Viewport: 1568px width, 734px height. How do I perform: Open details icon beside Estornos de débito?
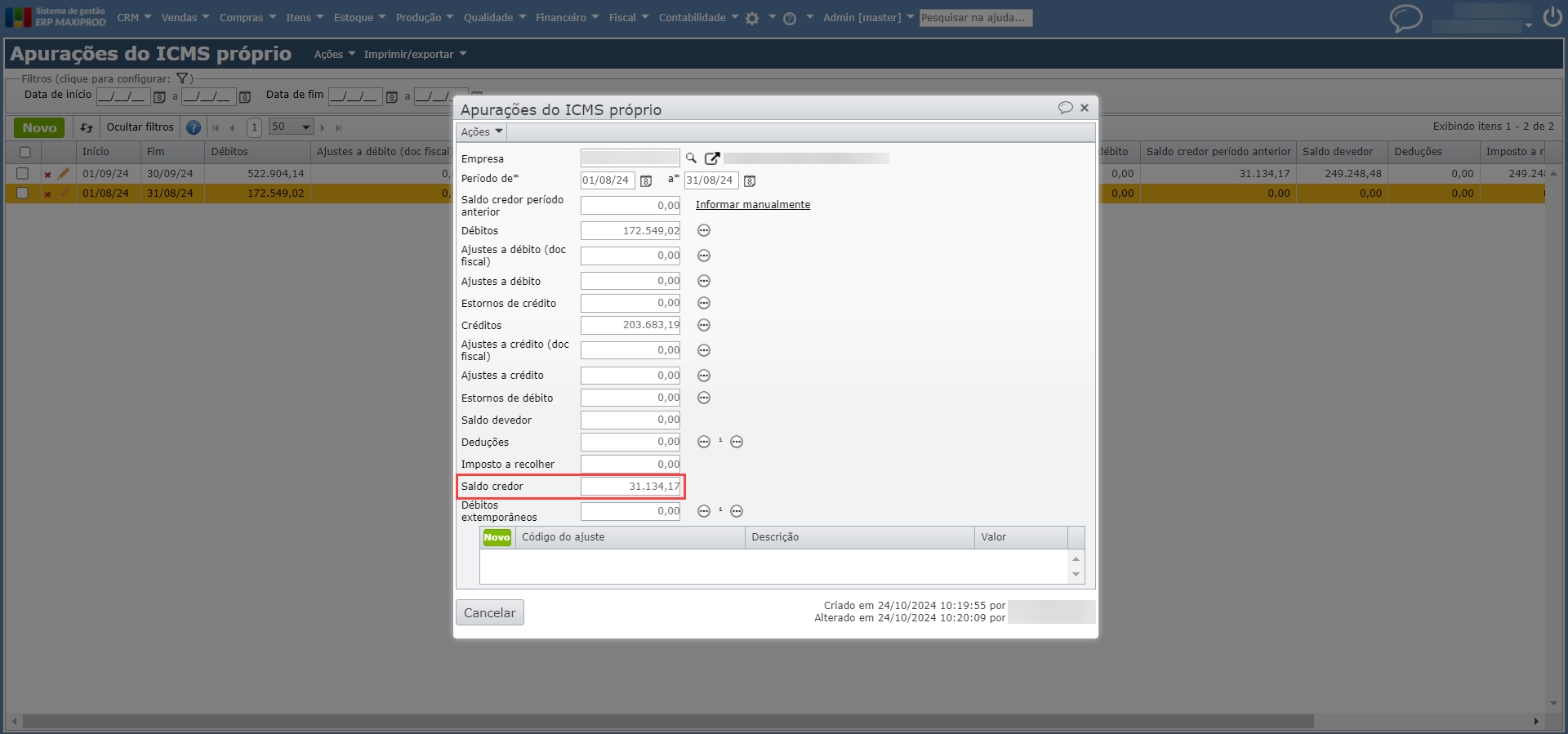pos(704,398)
